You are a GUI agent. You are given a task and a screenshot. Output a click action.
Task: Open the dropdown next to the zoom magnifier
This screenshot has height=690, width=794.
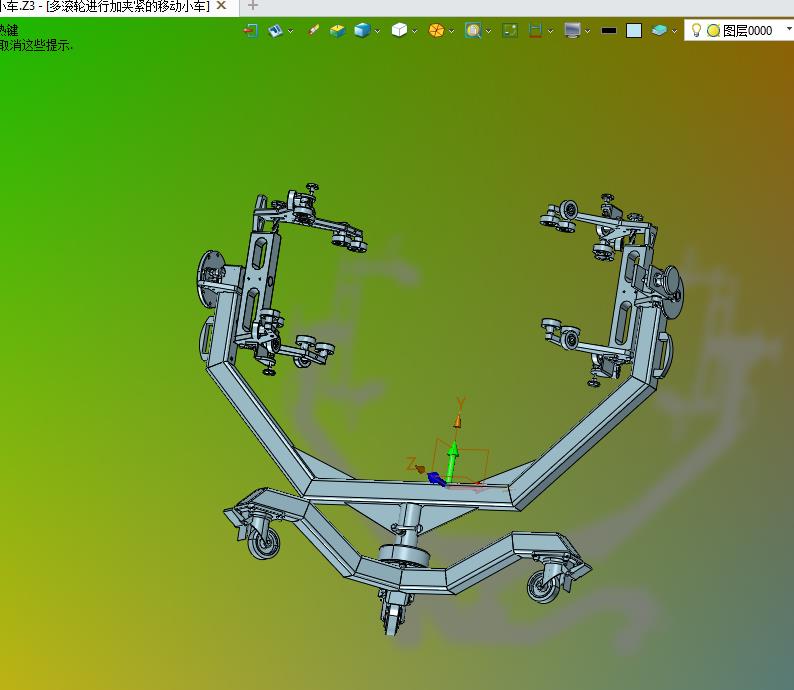click(489, 31)
